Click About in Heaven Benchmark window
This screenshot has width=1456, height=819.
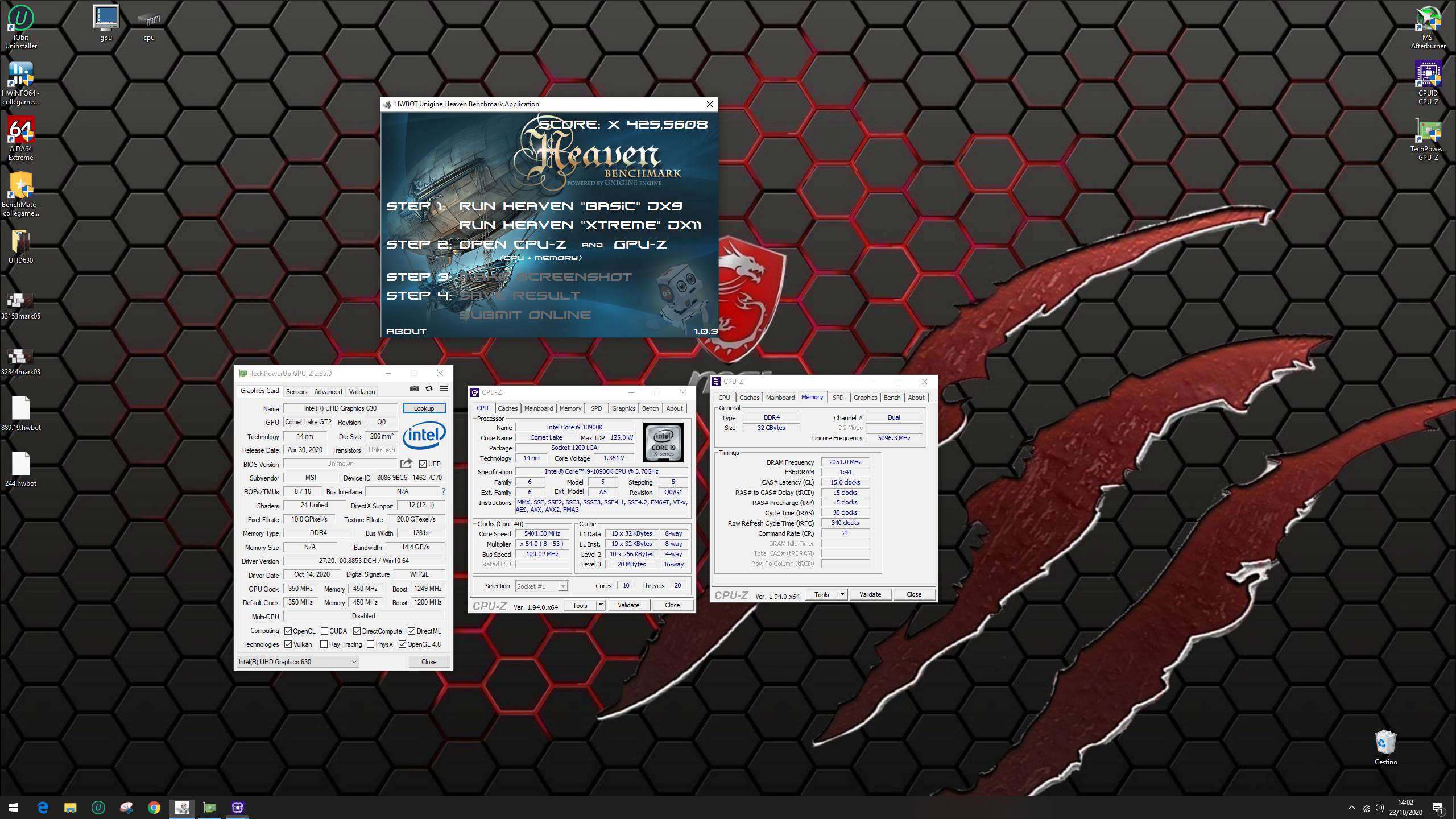[406, 331]
